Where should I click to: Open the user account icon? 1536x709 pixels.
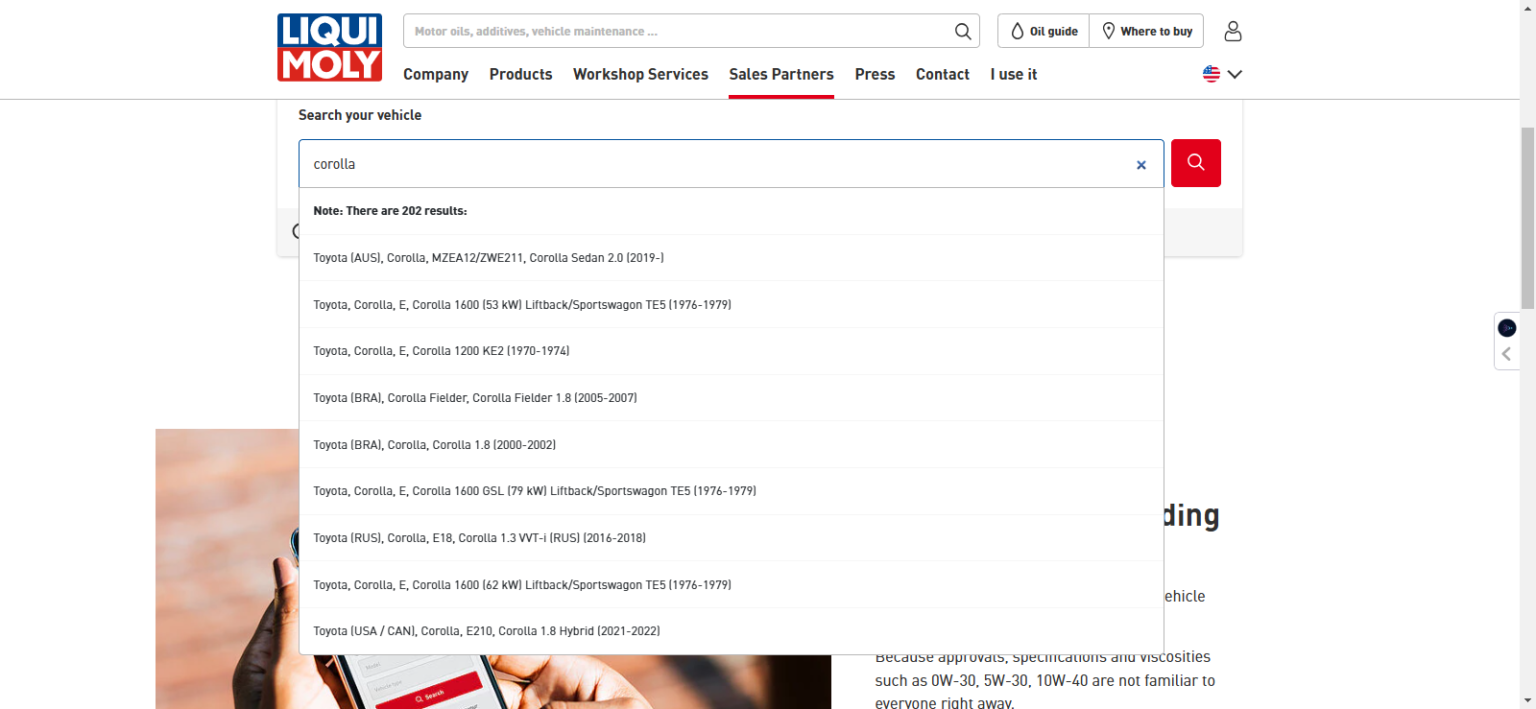tap(1232, 31)
